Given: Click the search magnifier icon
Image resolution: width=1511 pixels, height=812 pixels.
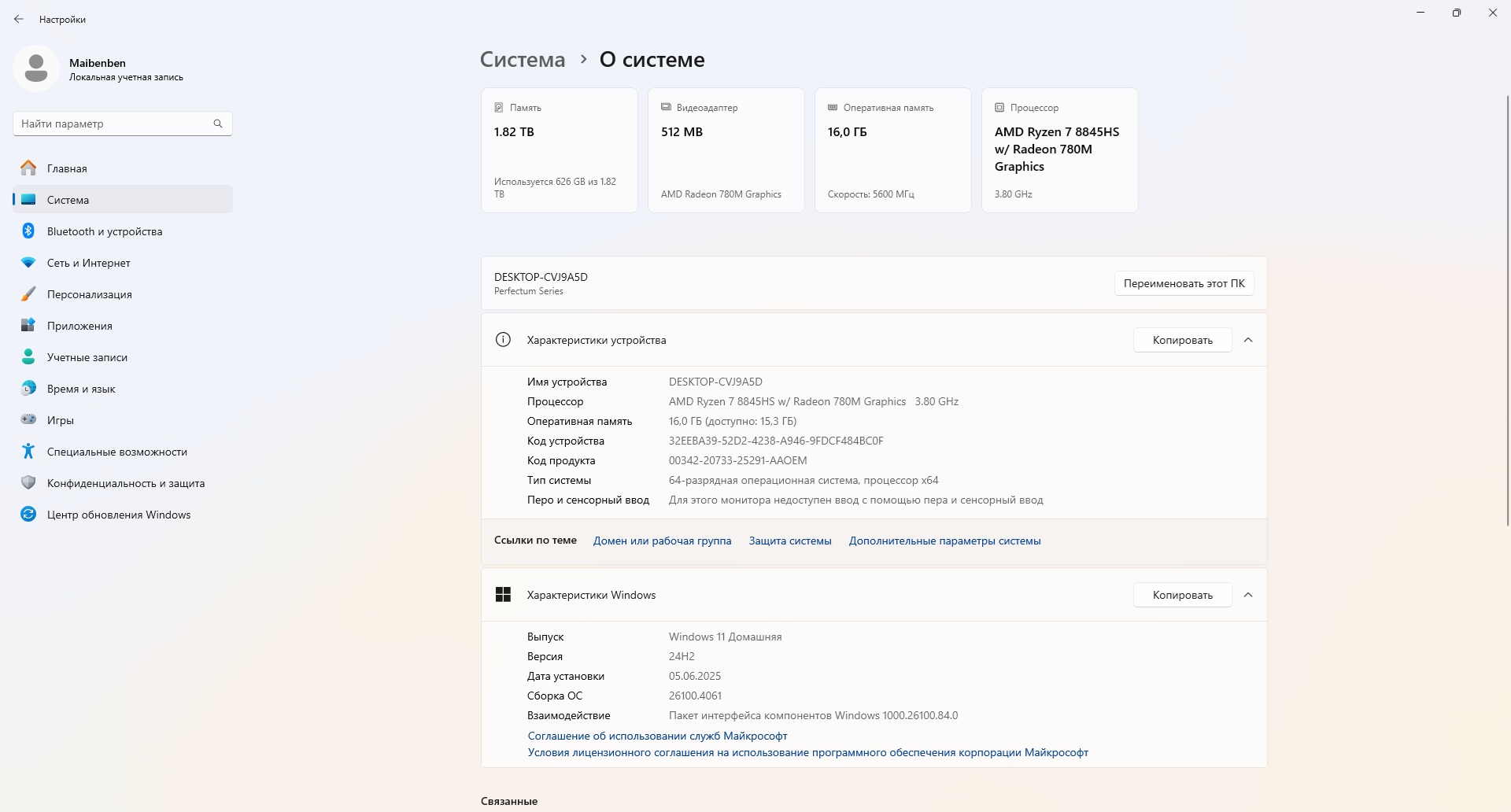Looking at the screenshot, I should (218, 124).
